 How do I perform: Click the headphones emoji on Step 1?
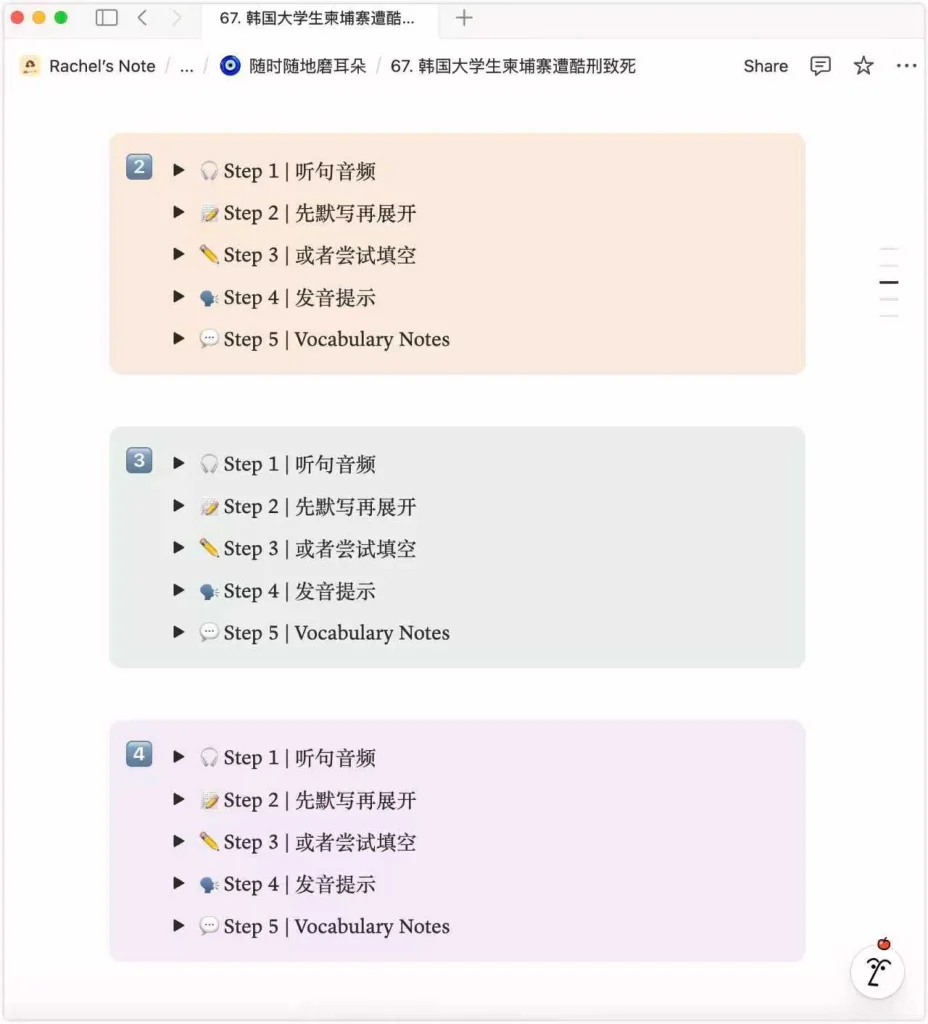pyautogui.click(x=208, y=171)
